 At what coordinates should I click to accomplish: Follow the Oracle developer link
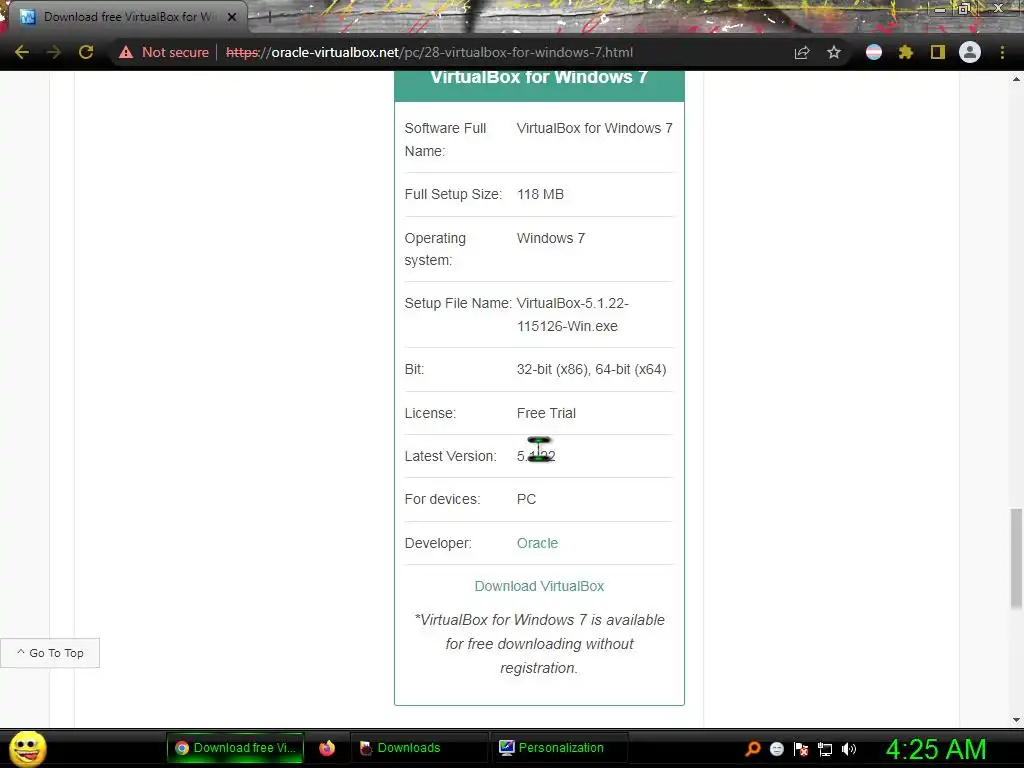[537, 543]
